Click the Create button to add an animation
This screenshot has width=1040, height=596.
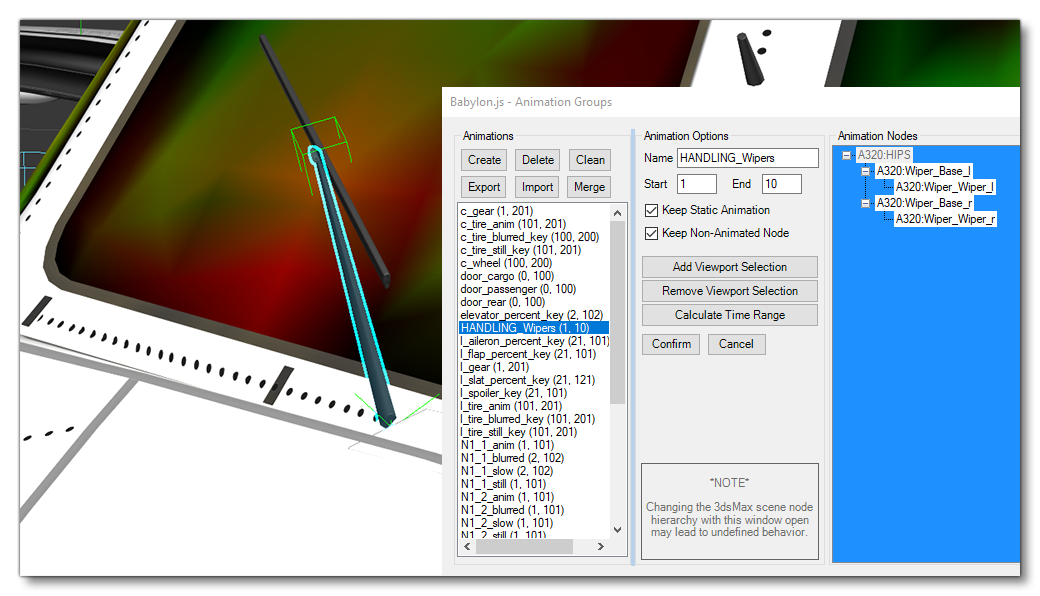click(483, 159)
